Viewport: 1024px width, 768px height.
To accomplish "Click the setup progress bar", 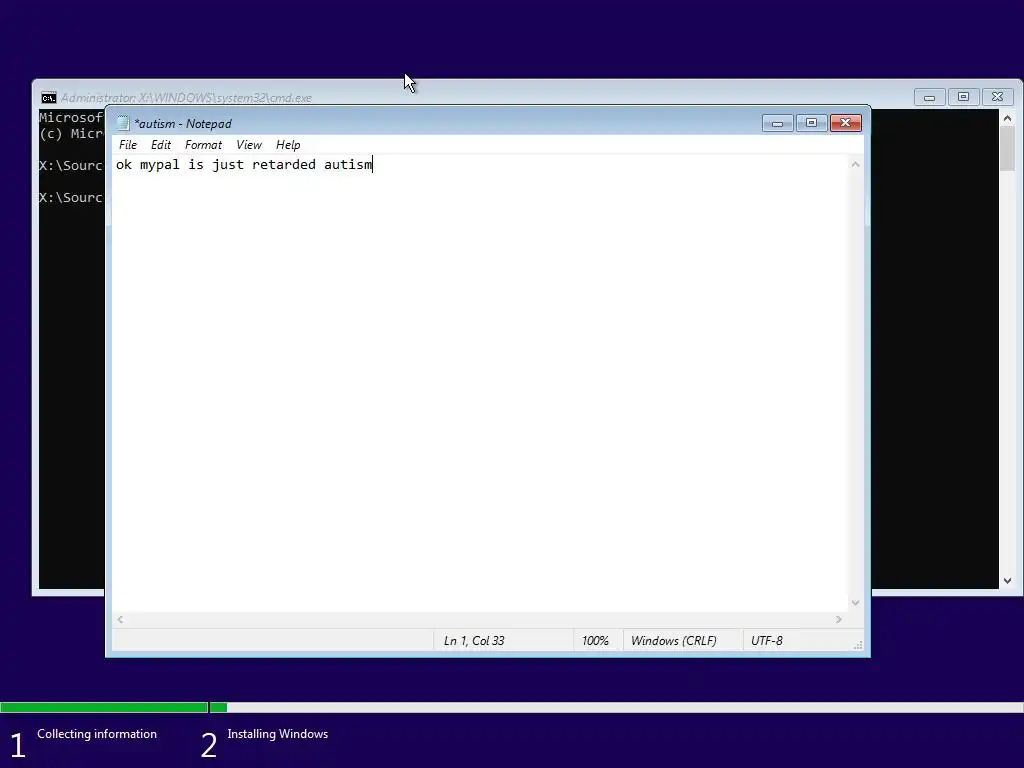I will pyautogui.click(x=512, y=707).
